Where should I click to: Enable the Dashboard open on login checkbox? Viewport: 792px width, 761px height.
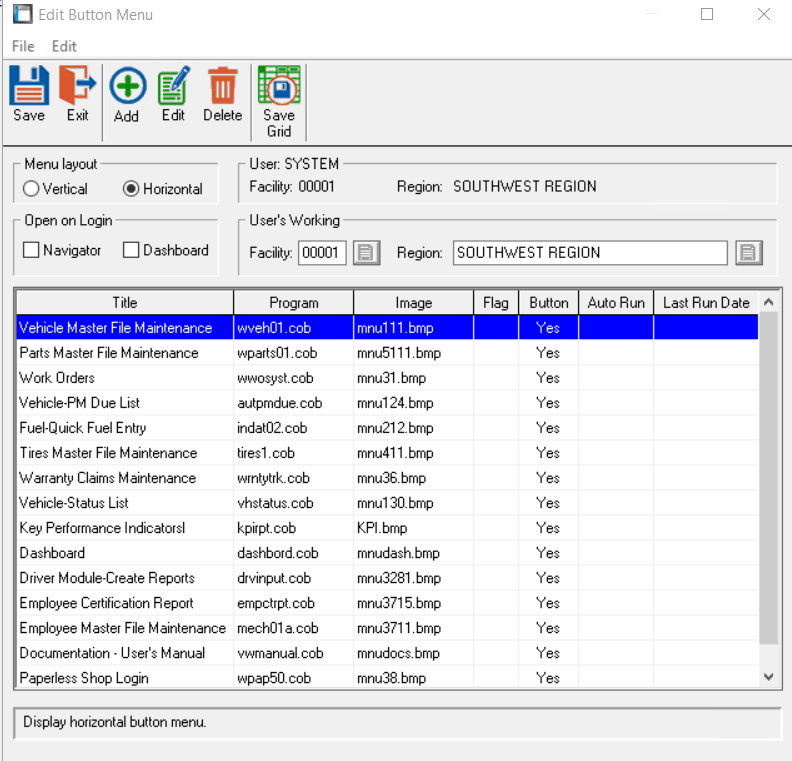131,251
